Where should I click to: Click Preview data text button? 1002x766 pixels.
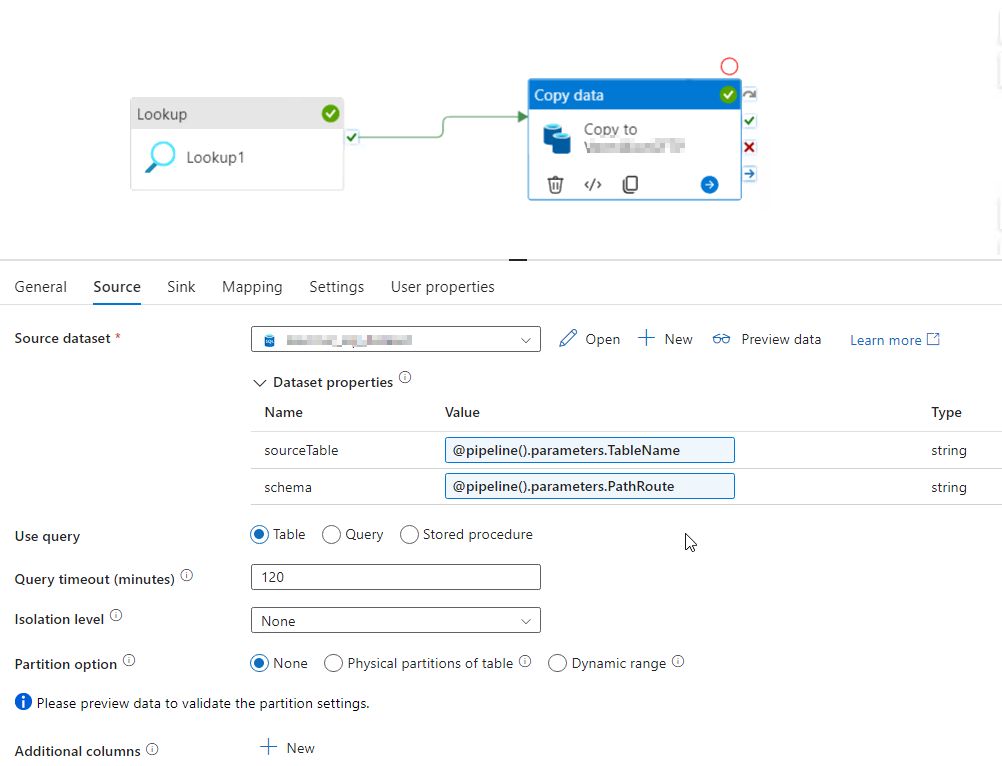781,339
